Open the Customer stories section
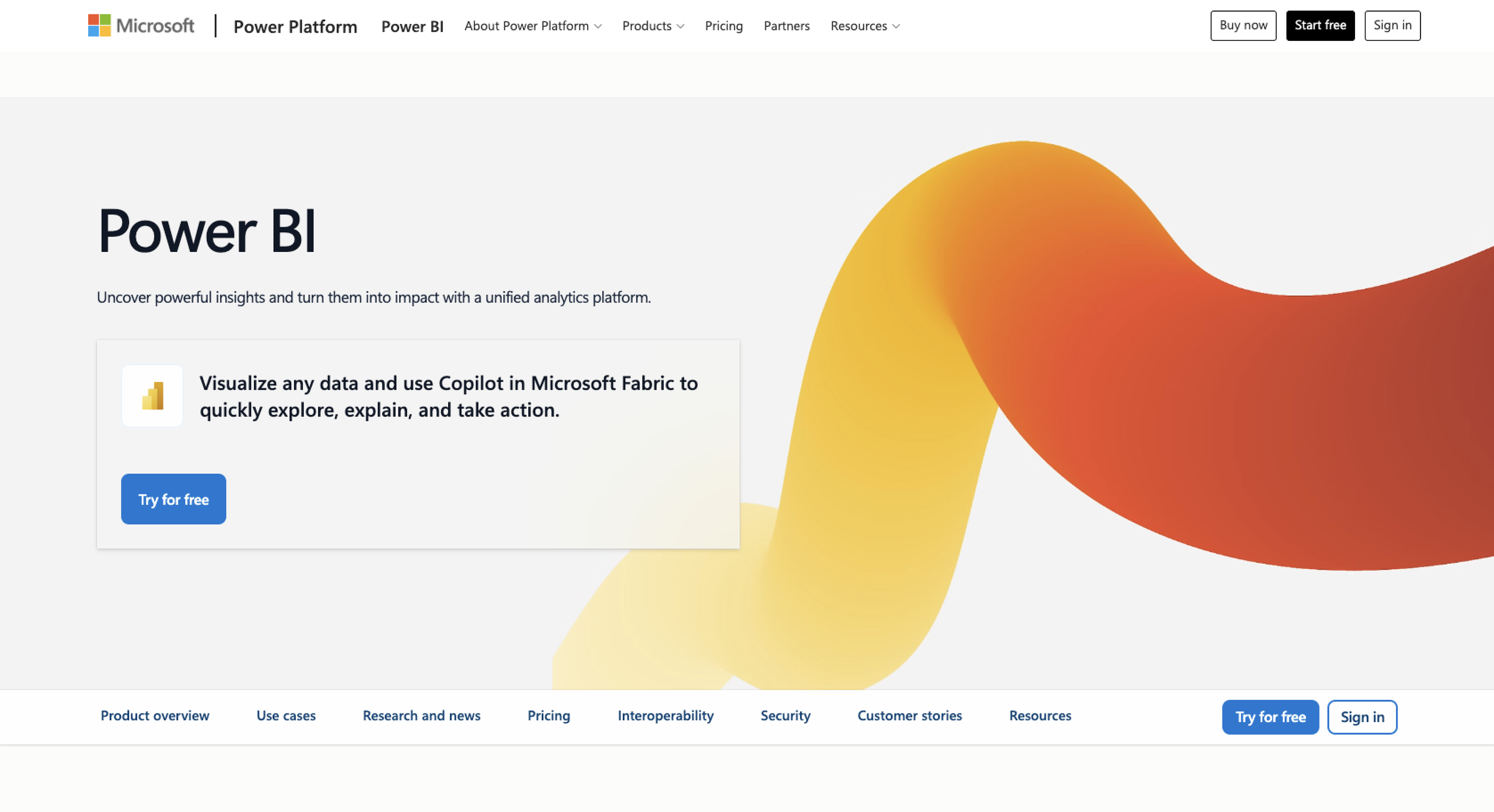This screenshot has width=1494, height=812. click(x=909, y=716)
